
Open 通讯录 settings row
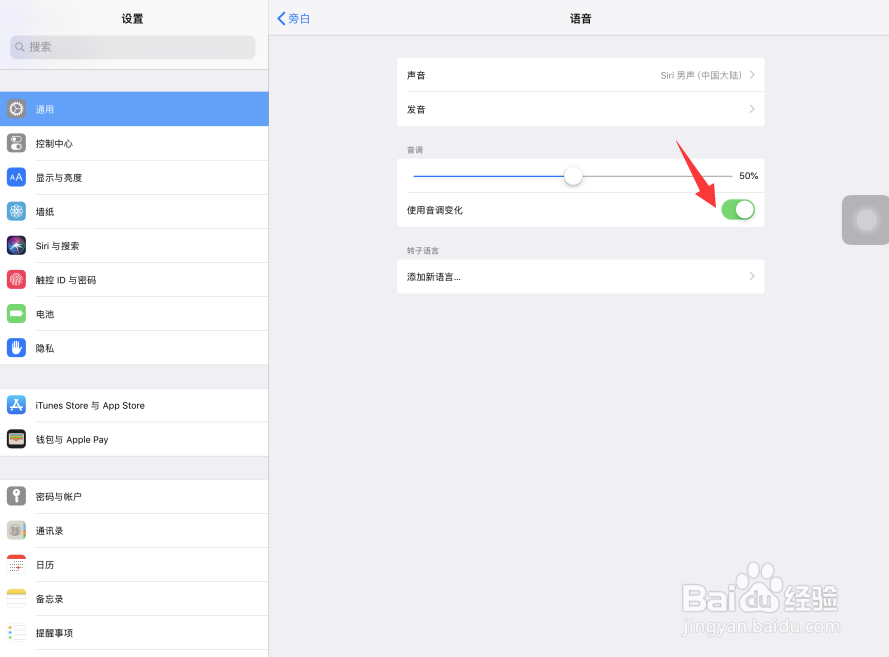[134, 531]
